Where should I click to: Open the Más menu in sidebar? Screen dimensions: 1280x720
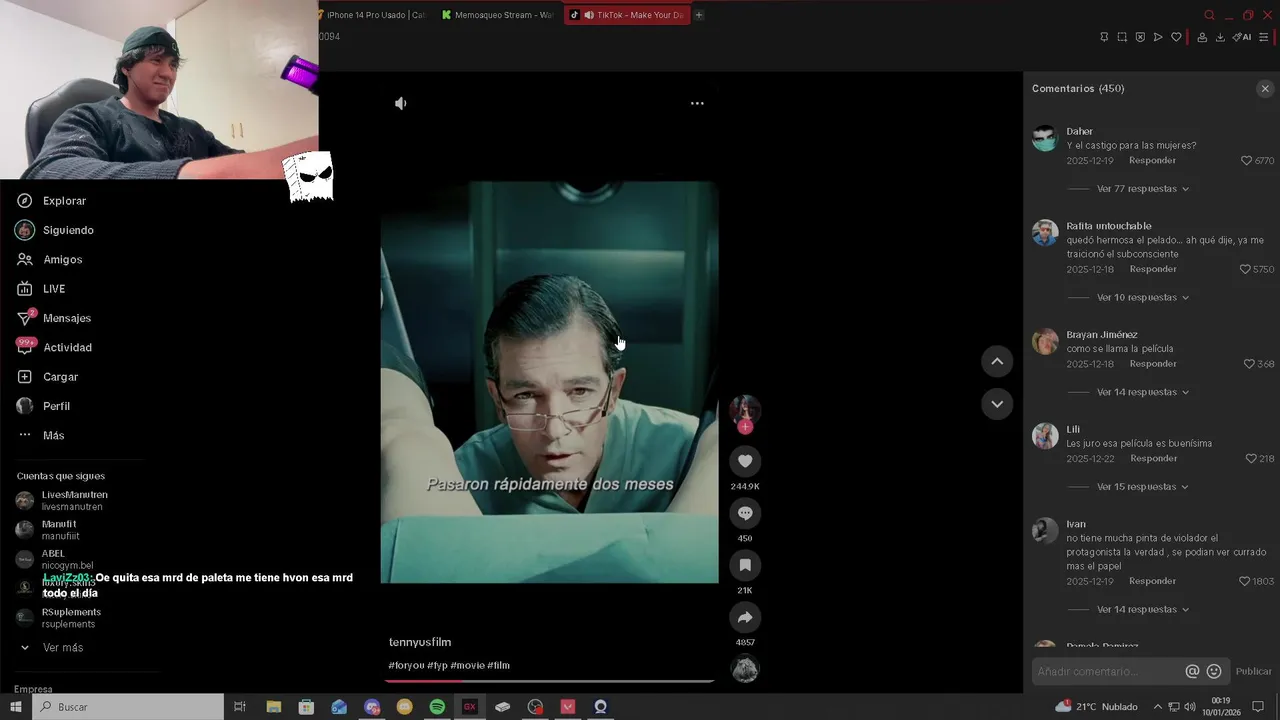42,436
